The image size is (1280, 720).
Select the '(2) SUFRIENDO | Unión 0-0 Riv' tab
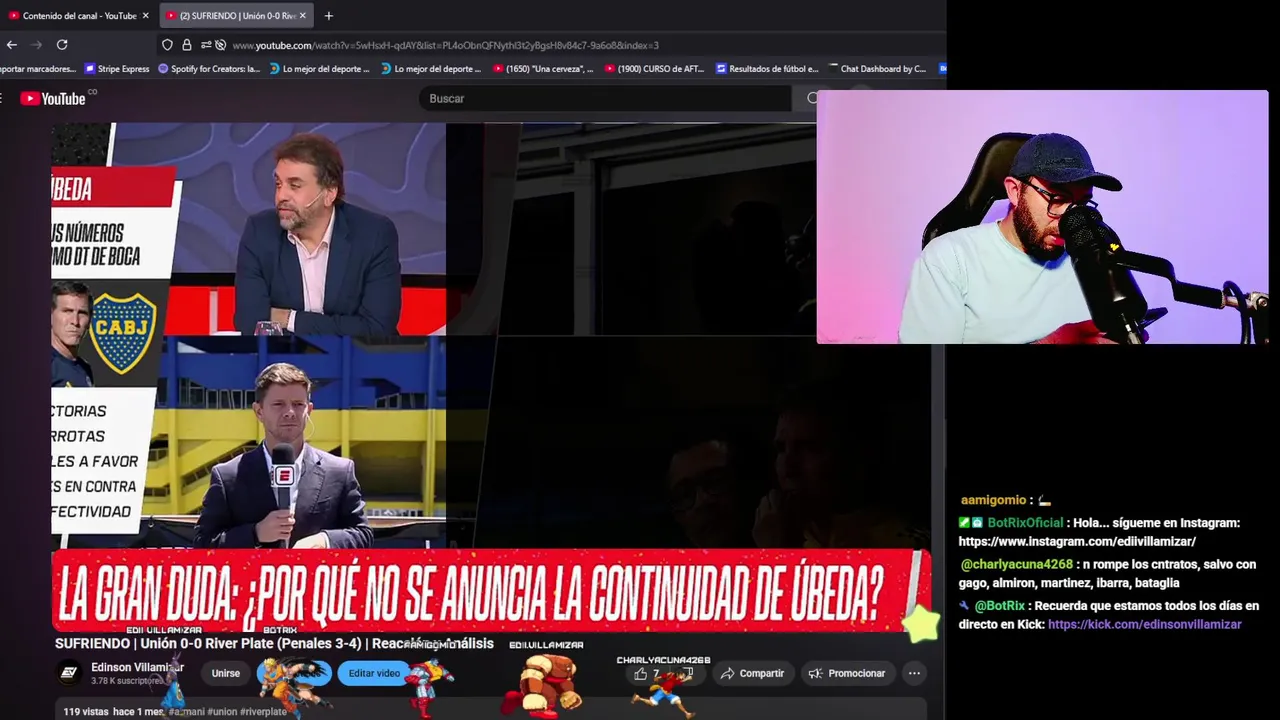click(236, 15)
